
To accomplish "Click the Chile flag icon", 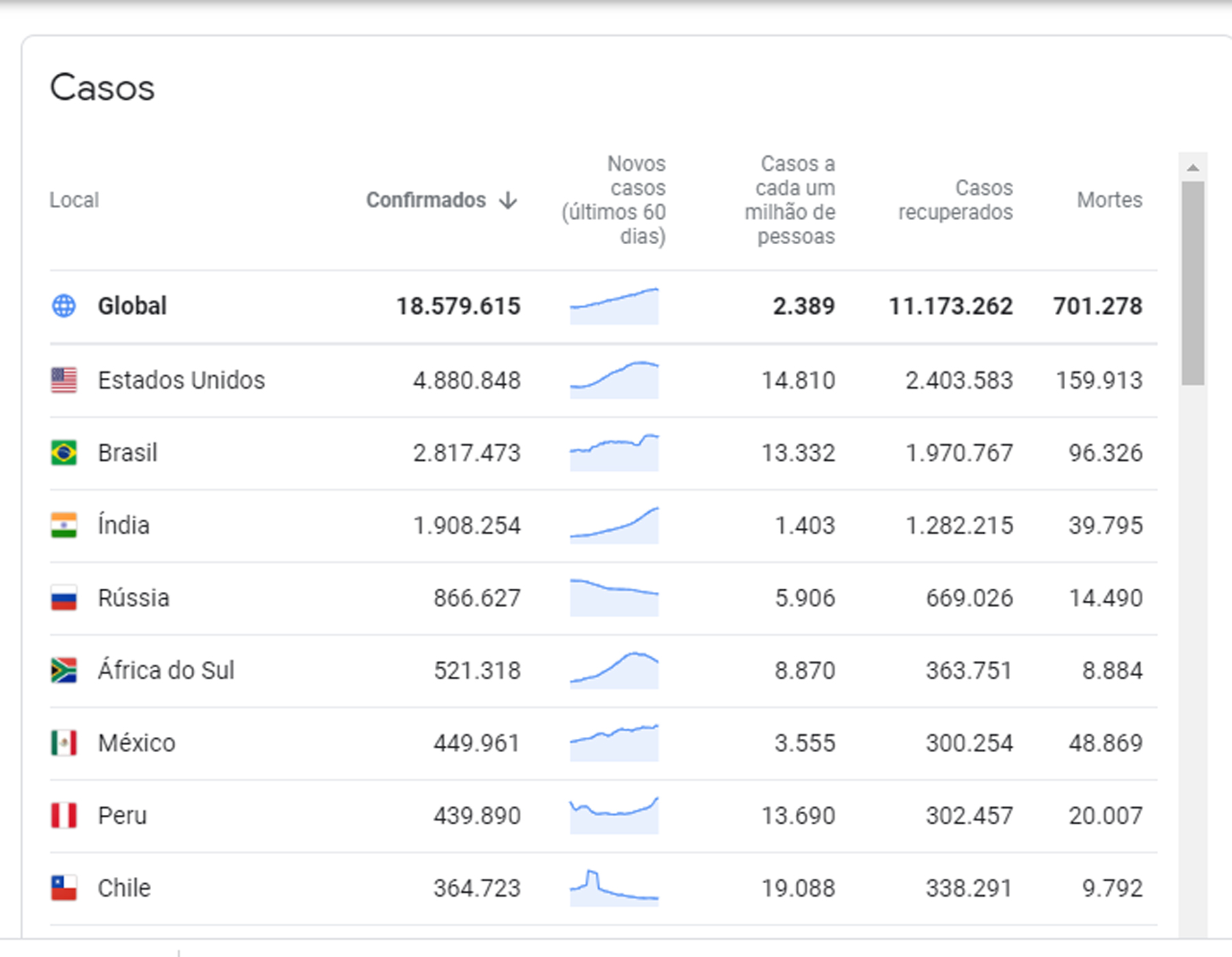I will coord(64,888).
